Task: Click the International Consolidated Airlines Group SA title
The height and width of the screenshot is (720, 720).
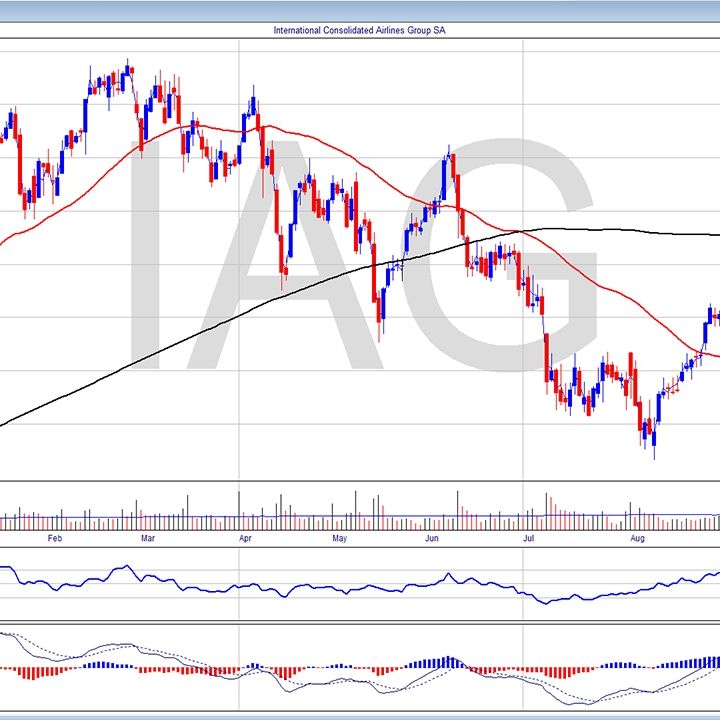Action: click(360, 30)
